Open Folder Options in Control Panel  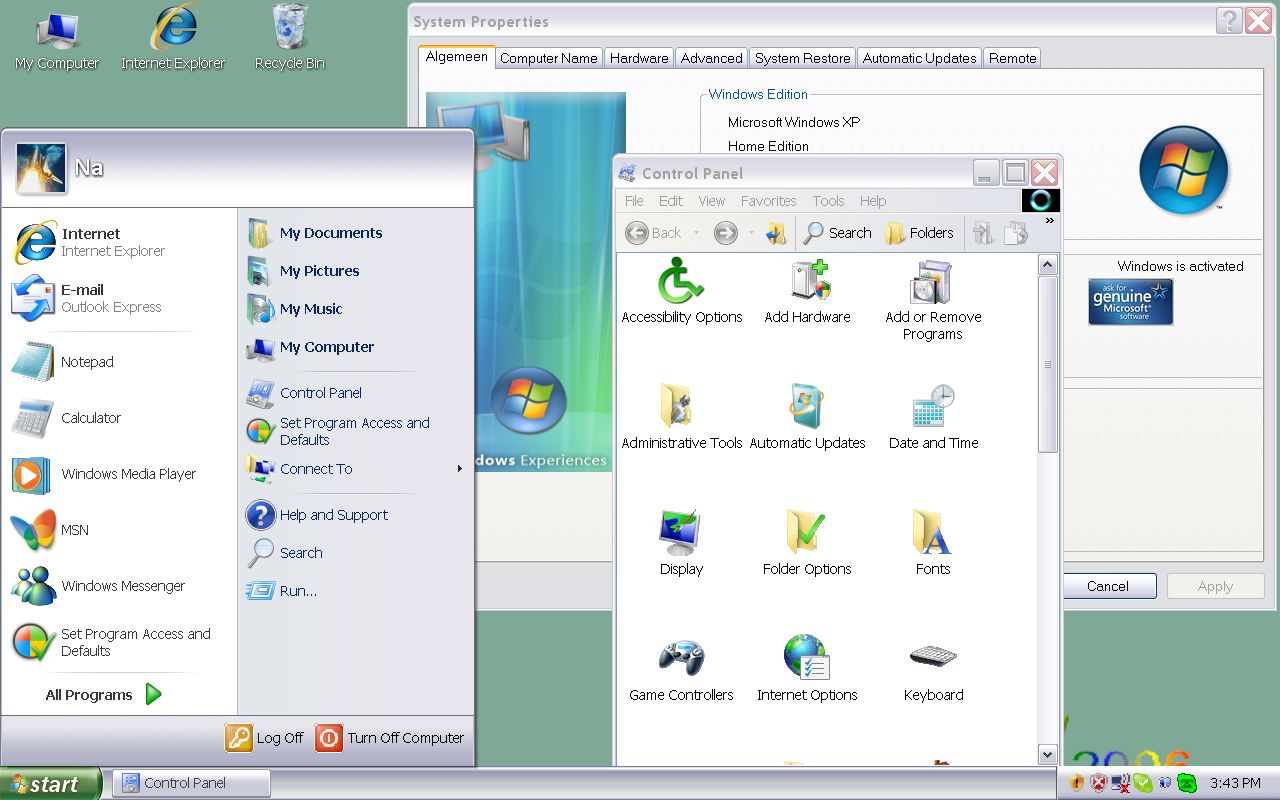point(807,543)
